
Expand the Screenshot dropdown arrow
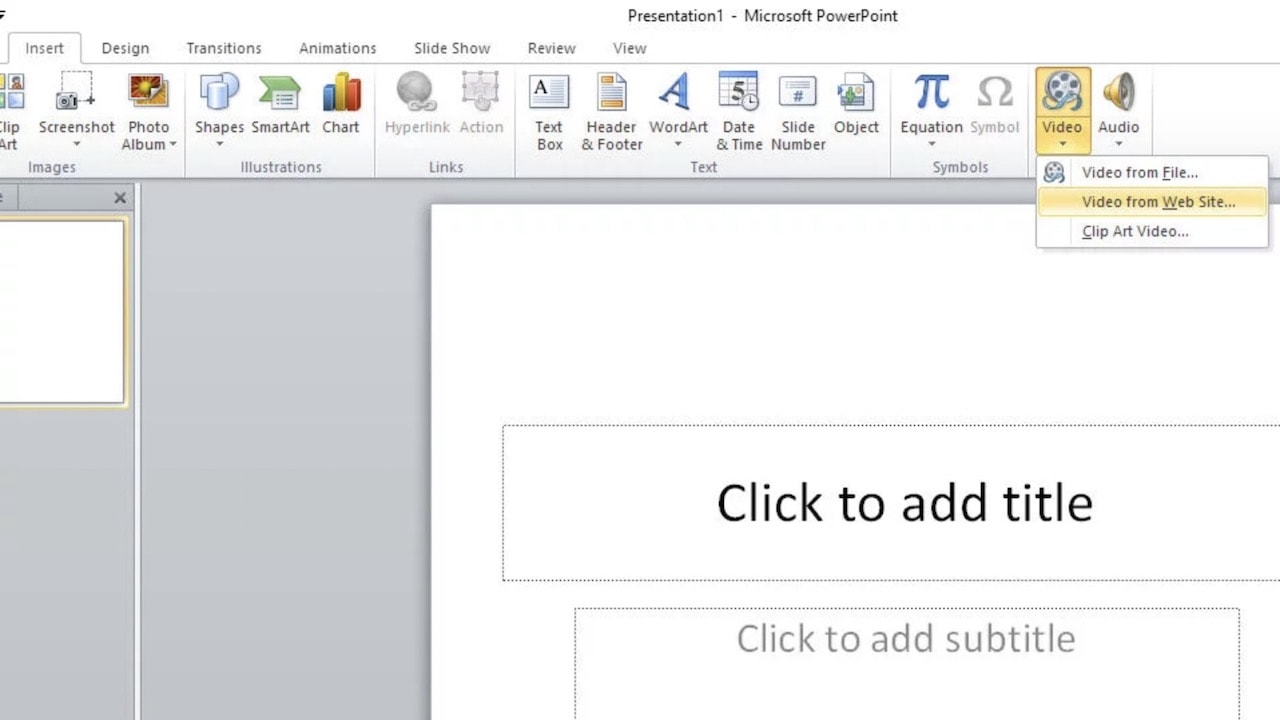click(77, 145)
